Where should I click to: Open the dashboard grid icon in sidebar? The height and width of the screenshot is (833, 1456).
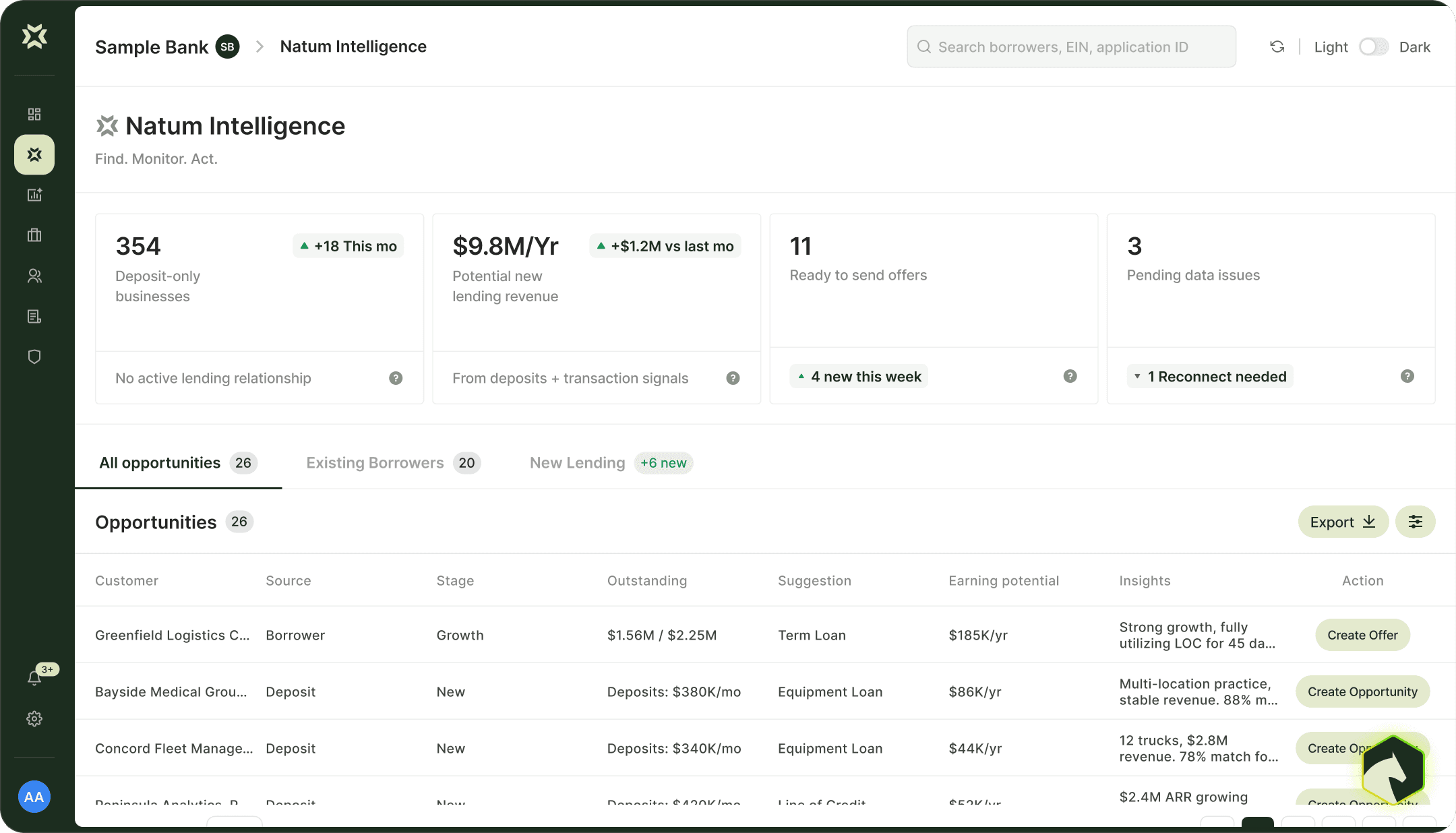pyautogui.click(x=34, y=114)
